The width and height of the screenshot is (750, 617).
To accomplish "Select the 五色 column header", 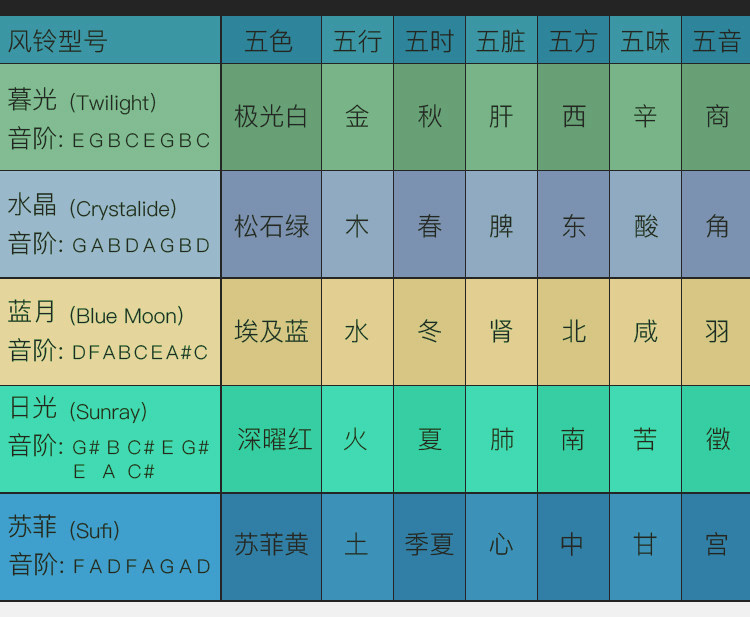I will click(x=269, y=41).
